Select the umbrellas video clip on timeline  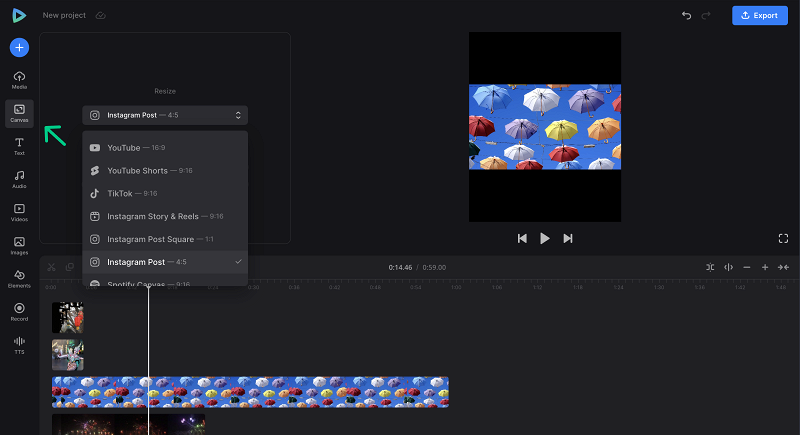(250, 392)
